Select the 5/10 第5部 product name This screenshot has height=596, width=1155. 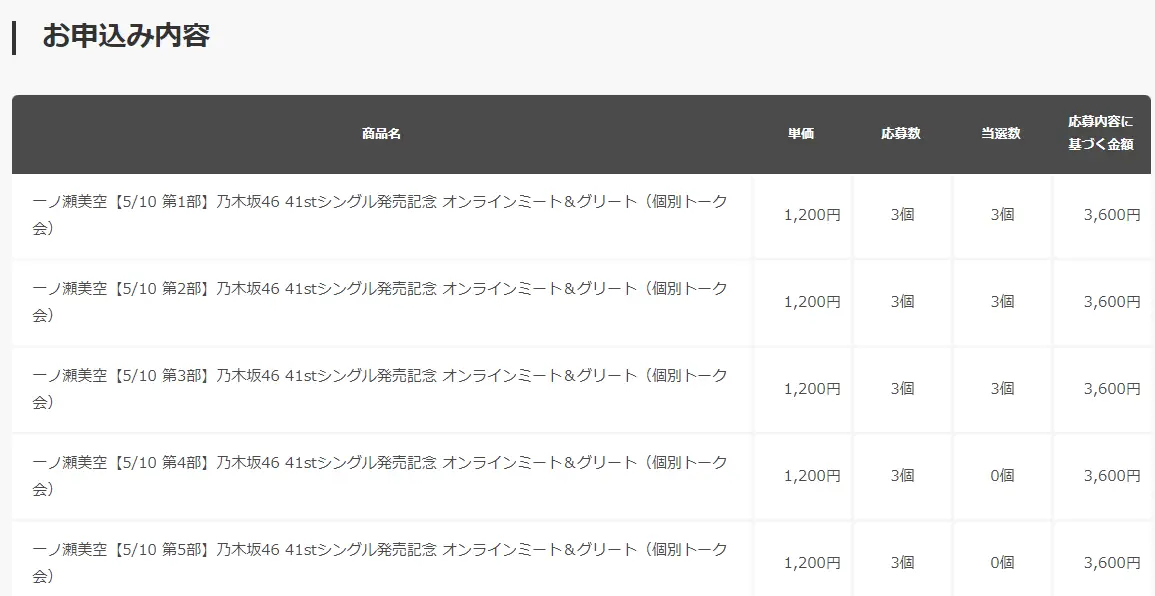380,563
